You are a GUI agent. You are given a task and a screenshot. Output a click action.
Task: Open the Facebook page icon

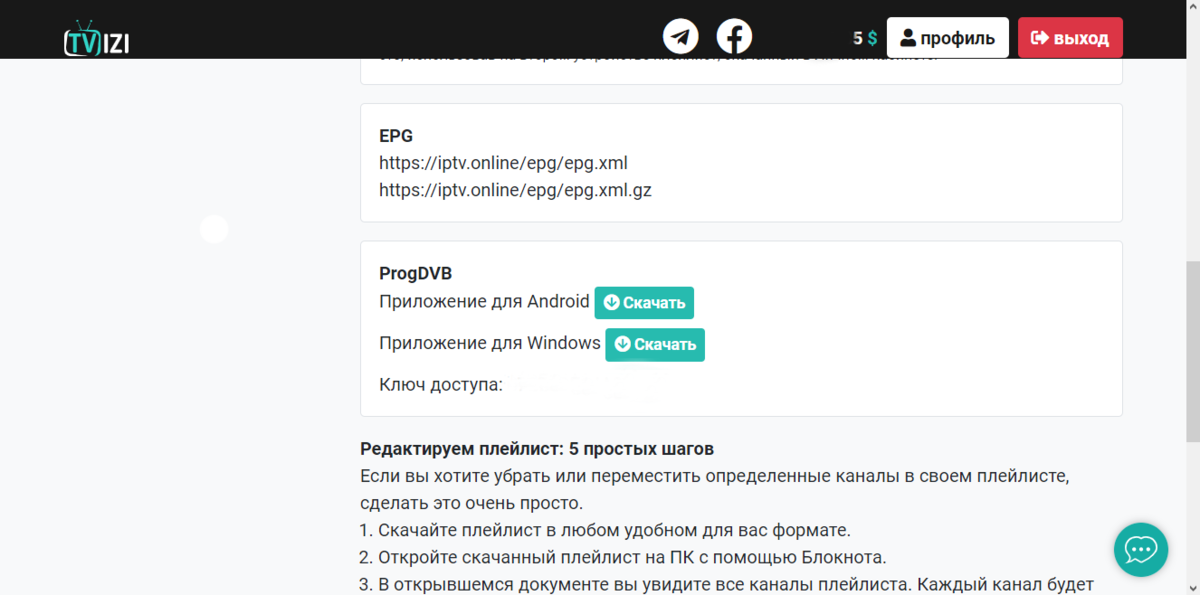(x=734, y=36)
